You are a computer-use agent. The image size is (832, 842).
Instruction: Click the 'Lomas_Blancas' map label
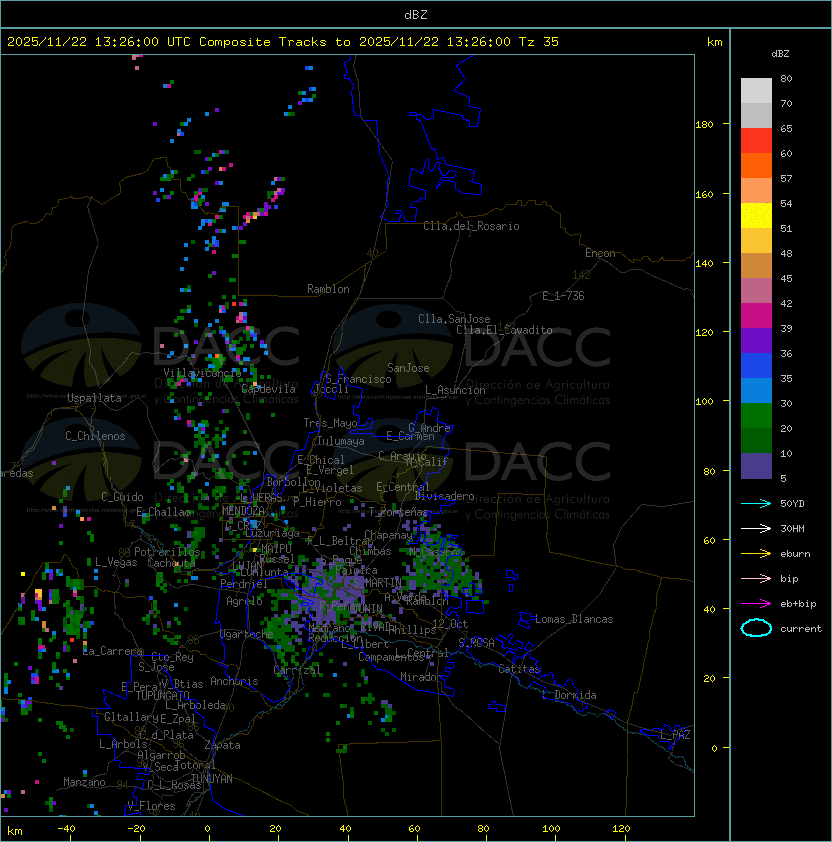(574, 619)
